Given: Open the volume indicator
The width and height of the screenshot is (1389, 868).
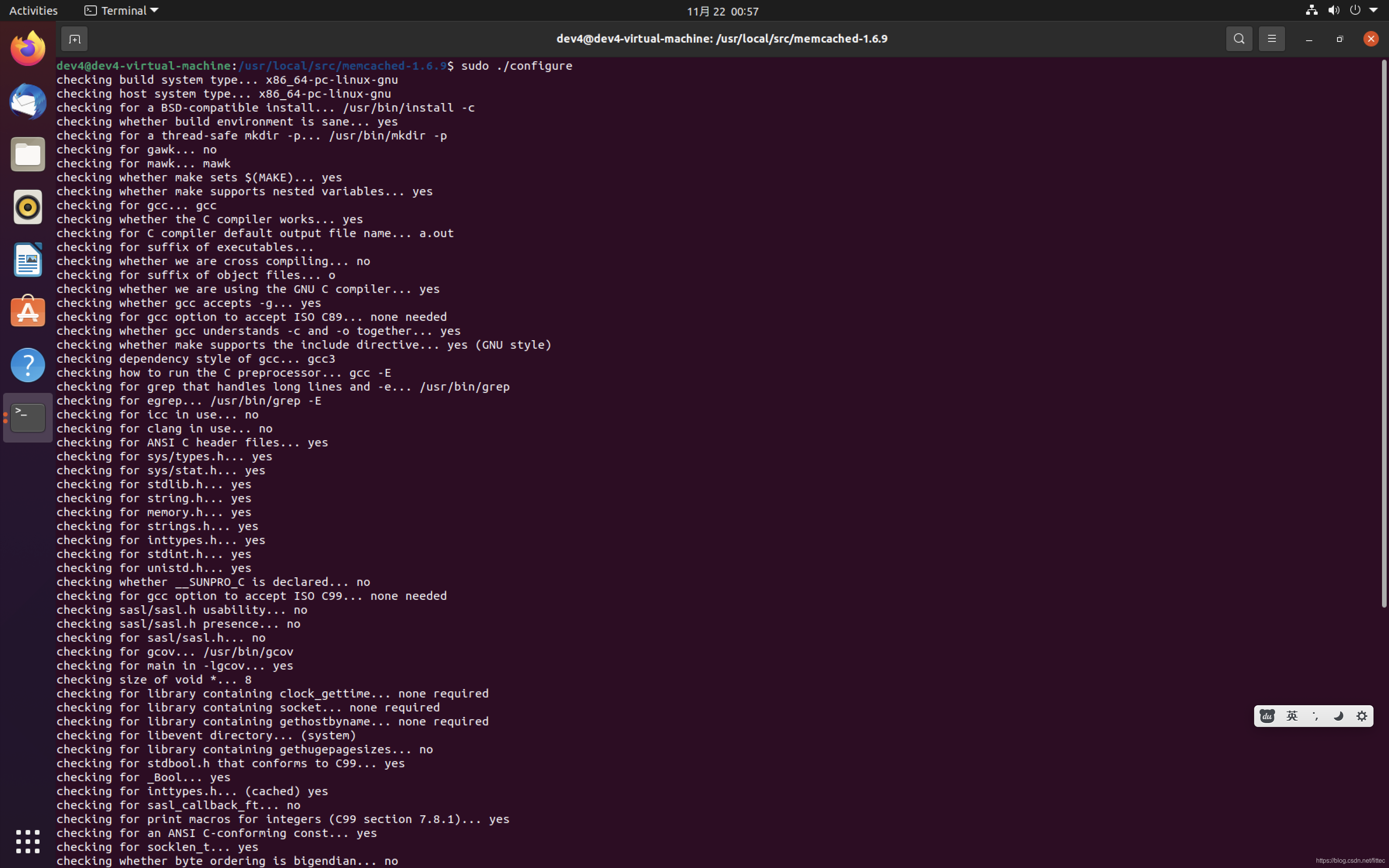Looking at the screenshot, I should pos(1333,10).
